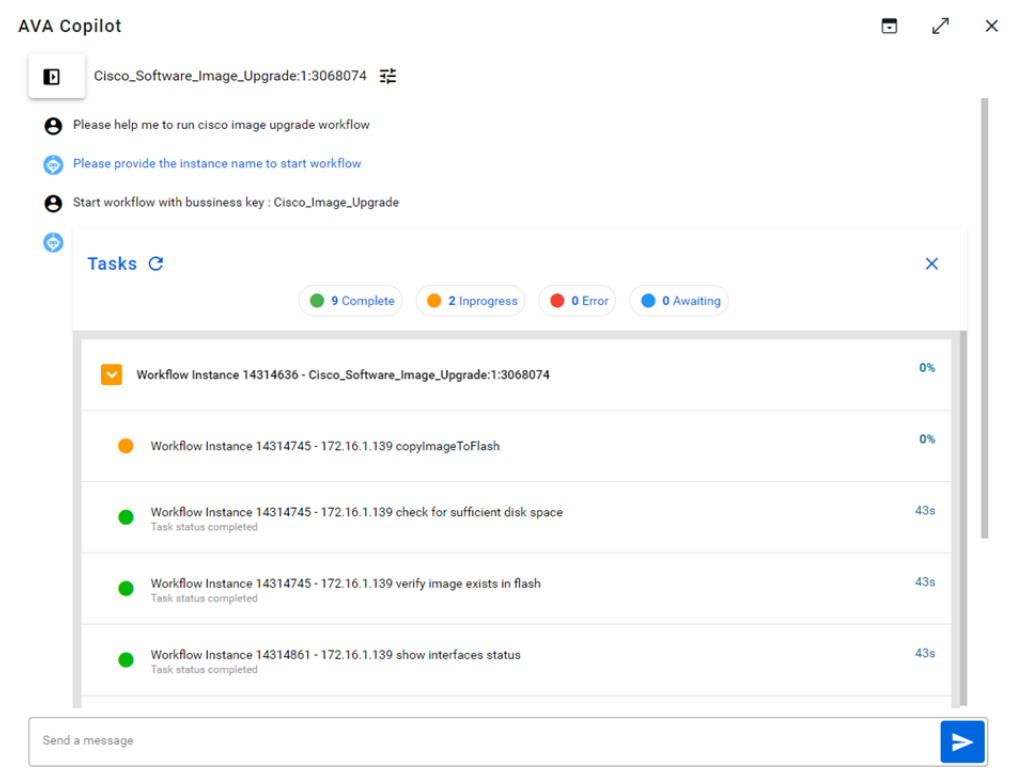Expand AVA Copilot to full screen

[940, 26]
